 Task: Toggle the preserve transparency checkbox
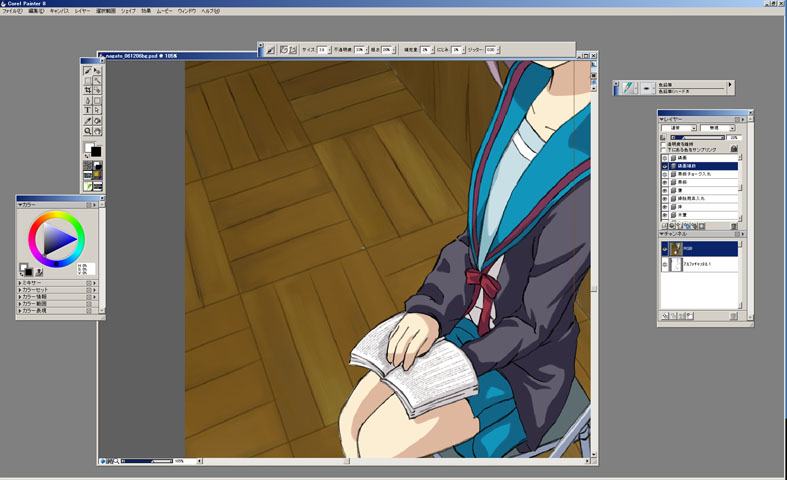click(x=663, y=144)
